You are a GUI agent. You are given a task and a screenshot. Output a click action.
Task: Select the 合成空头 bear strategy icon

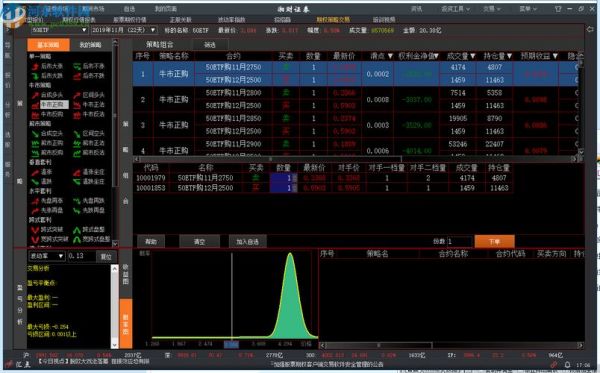35,134
